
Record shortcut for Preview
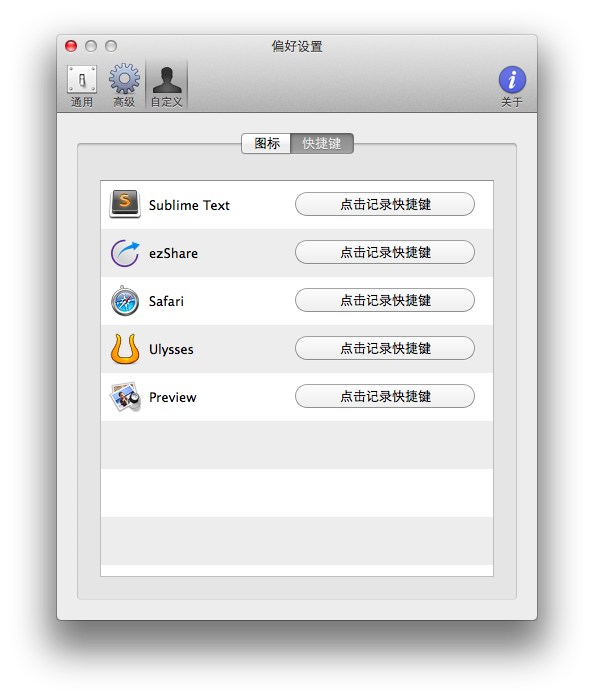(385, 396)
